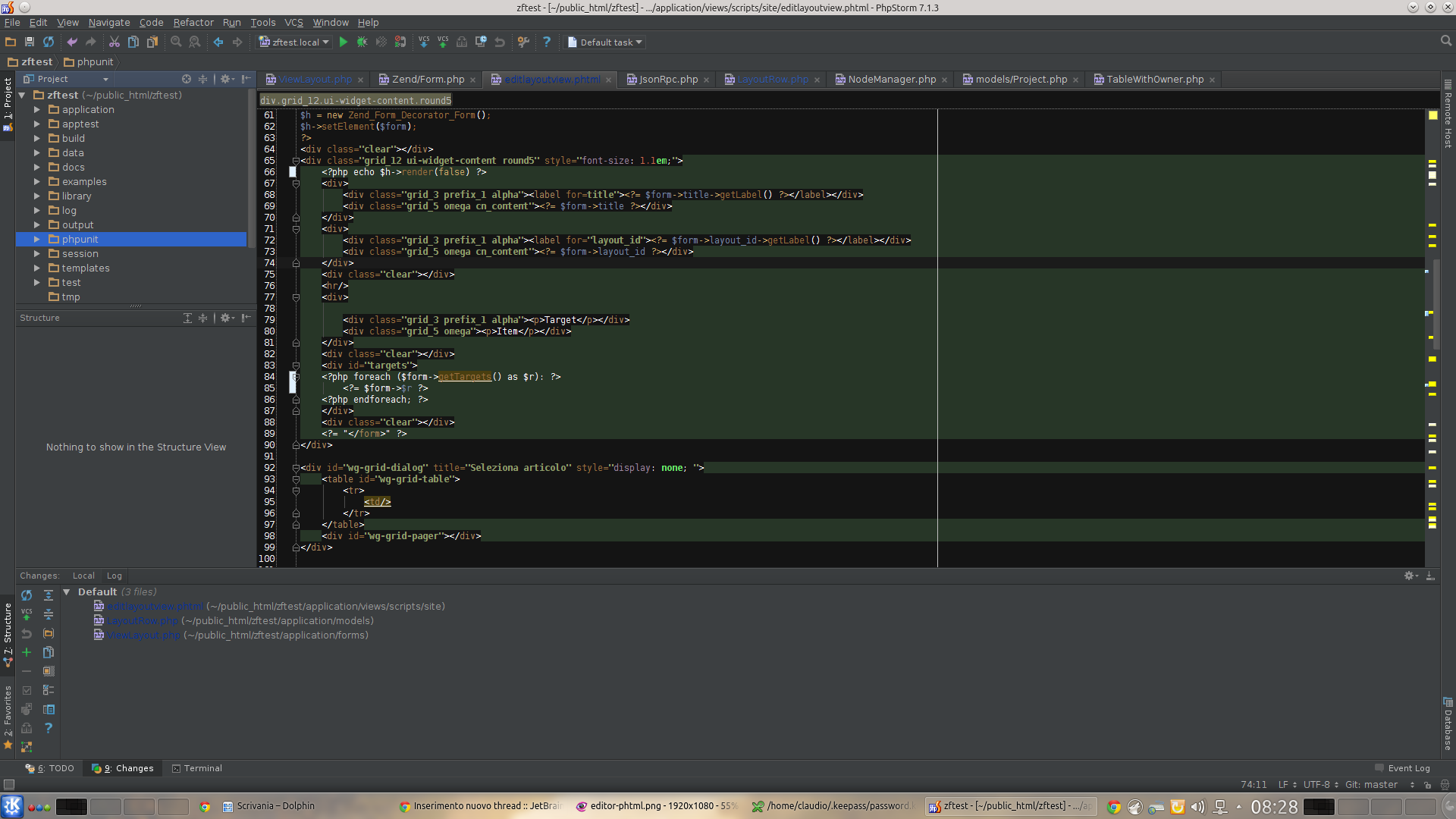Switch Changes view to the Log tab
The image size is (1456, 819).
[x=115, y=576]
